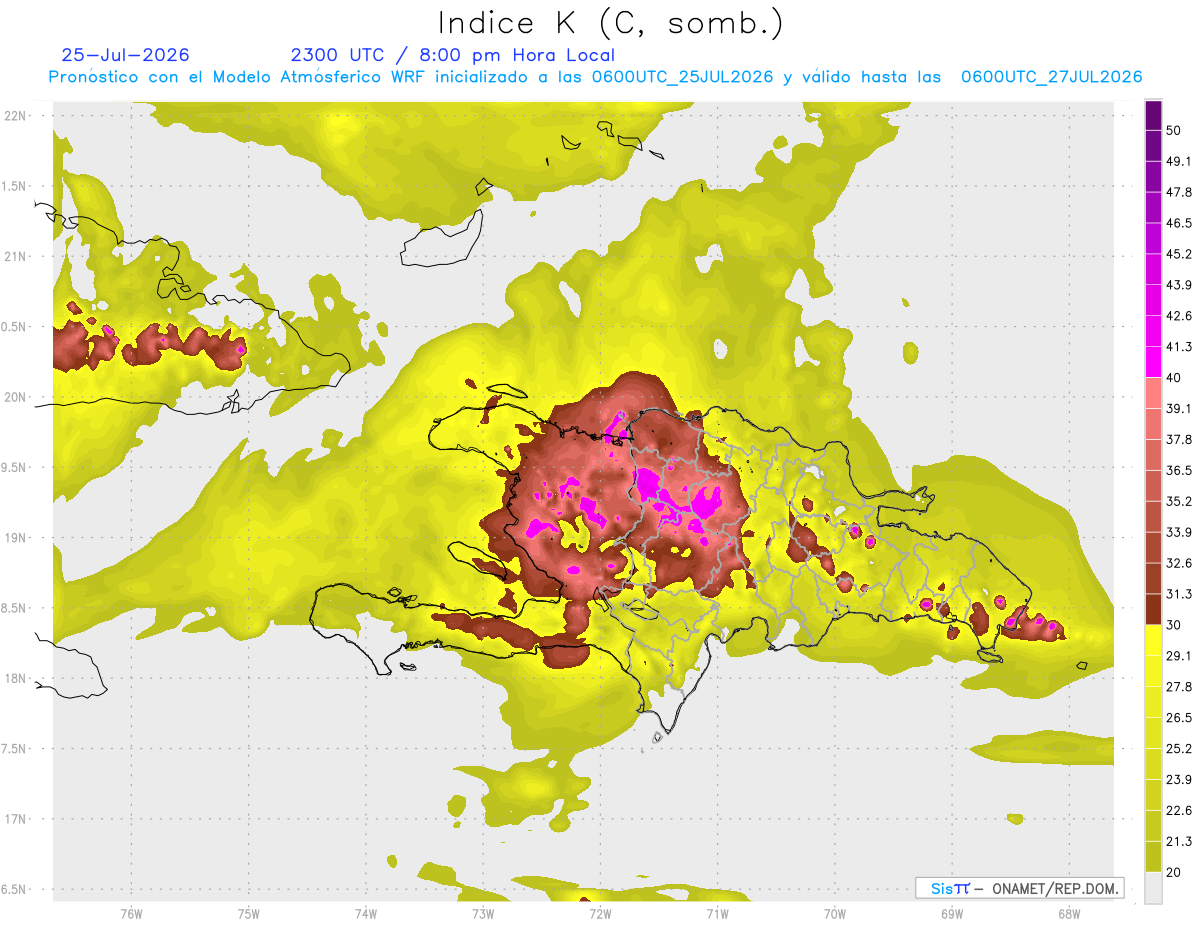Click the legend value "46.5"
The image size is (1200, 927).
click(x=1179, y=223)
